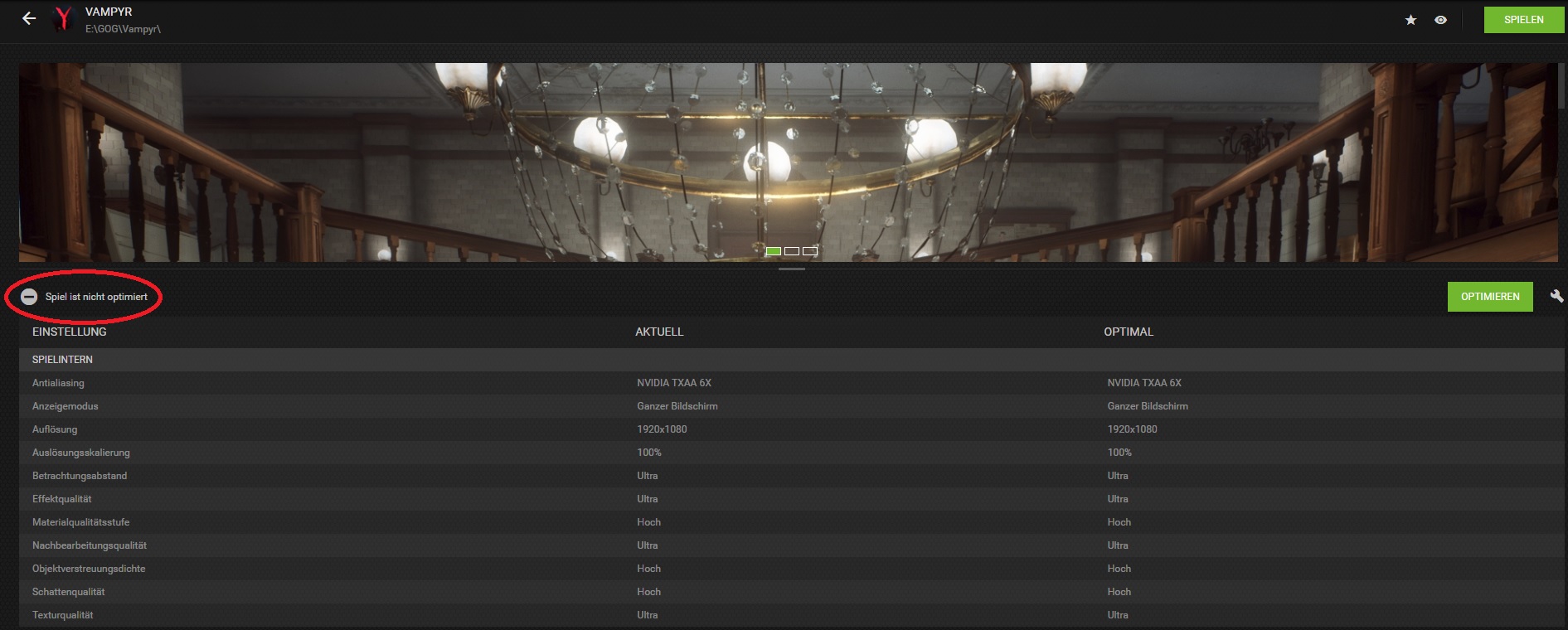This screenshot has width=1568, height=630.
Task: Click the AKTUELL column header
Action: coord(659,332)
